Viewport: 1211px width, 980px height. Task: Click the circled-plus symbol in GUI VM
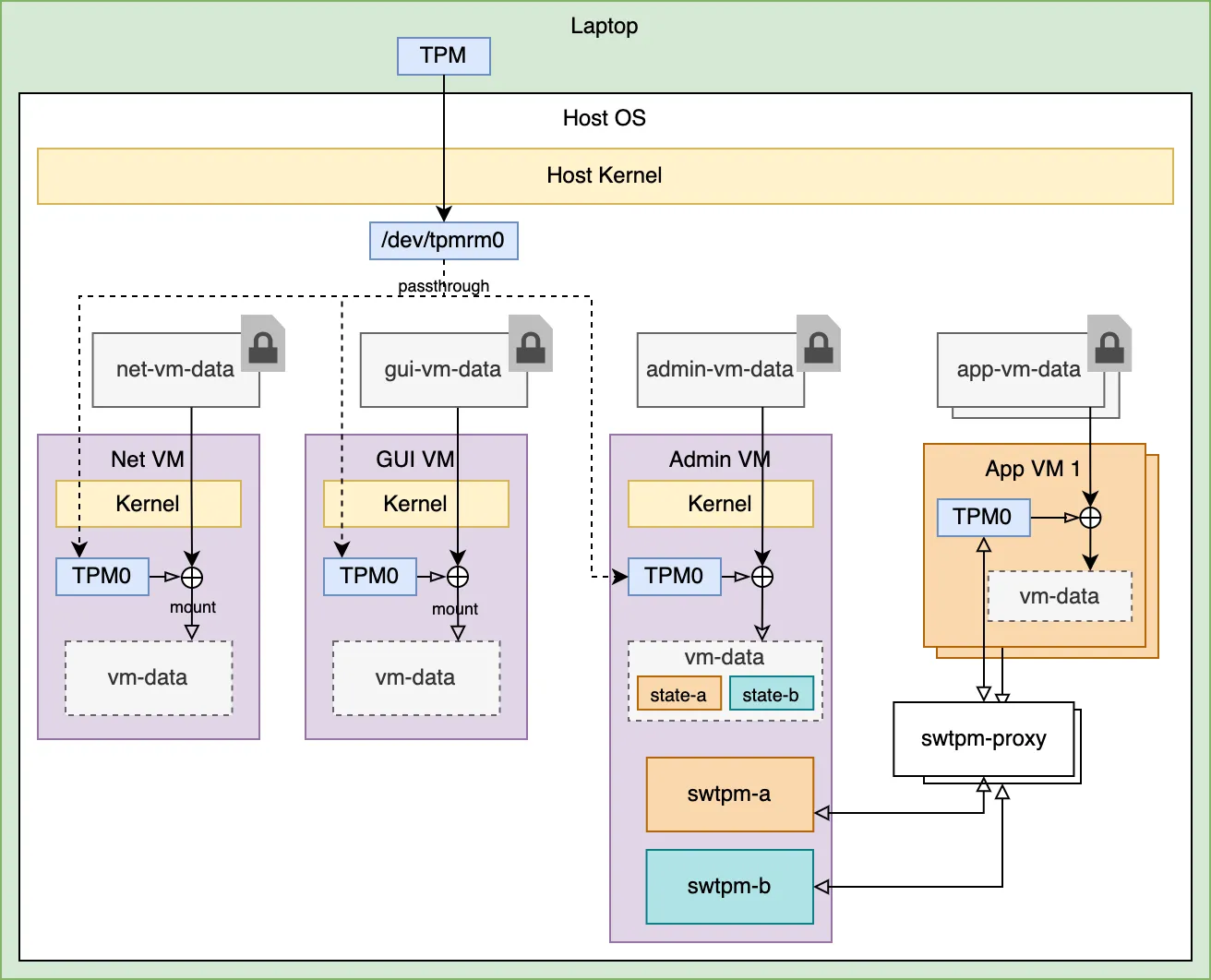point(458,578)
